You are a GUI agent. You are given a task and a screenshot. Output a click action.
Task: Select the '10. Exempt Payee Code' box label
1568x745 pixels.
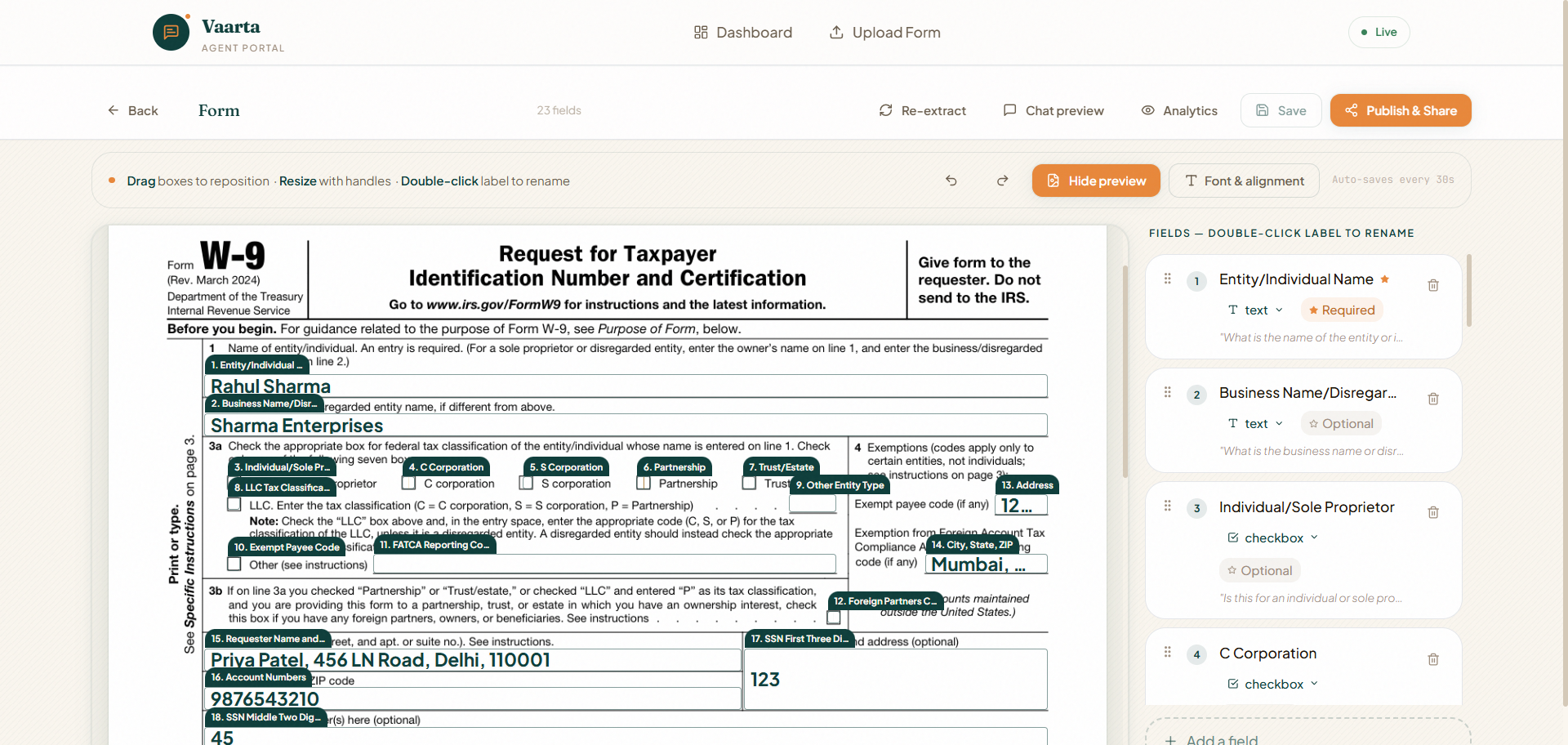point(286,547)
